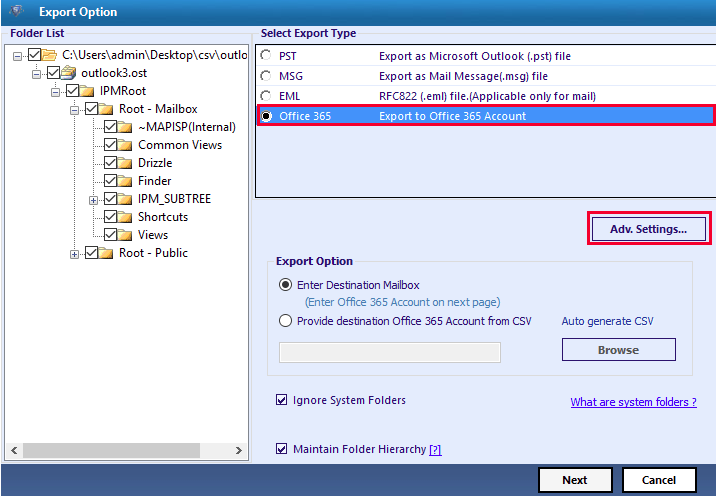716x501 pixels.
Task: Collapse the Root - Mailbox node
Action: coord(74,111)
